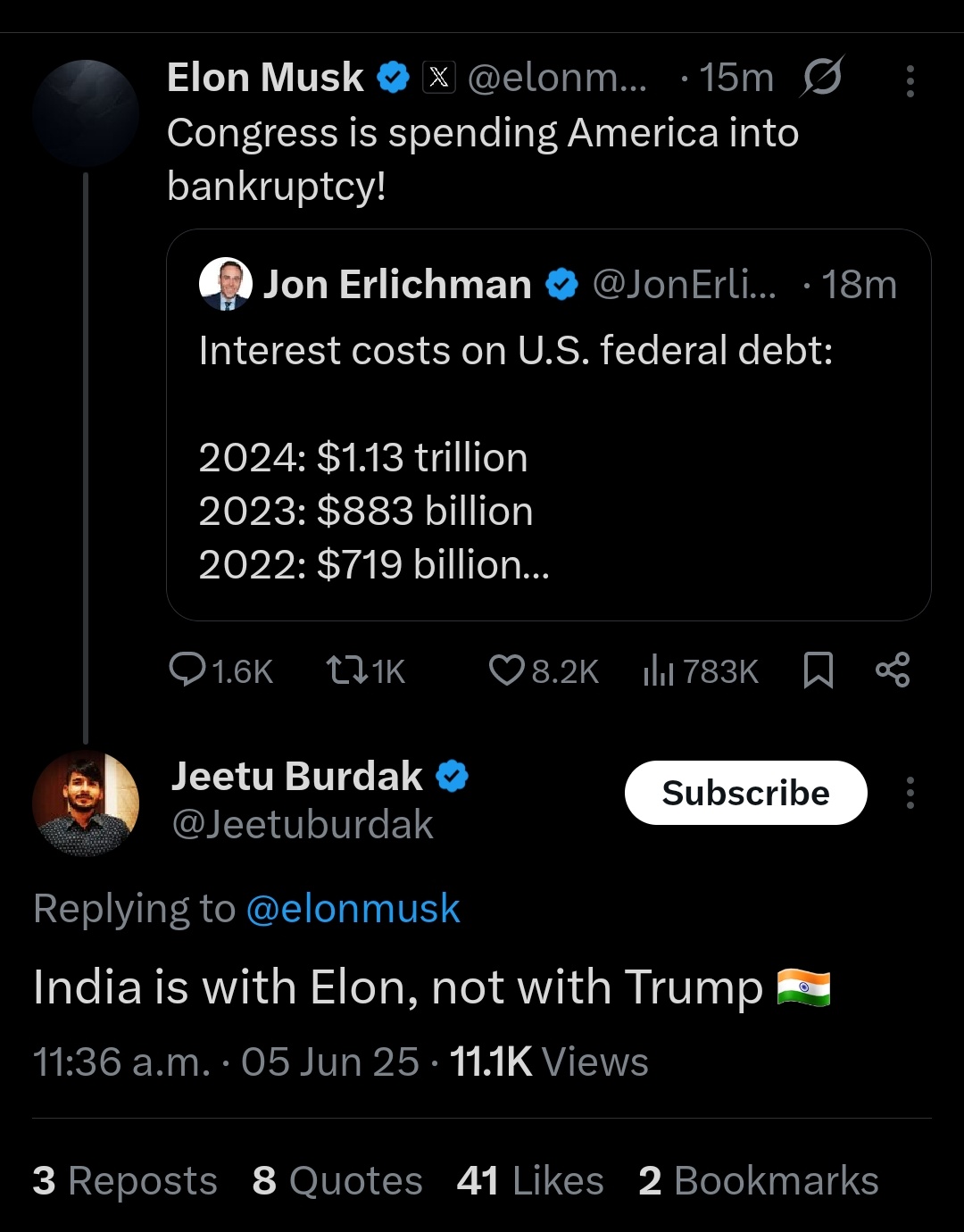This screenshot has height=1232, width=964.
Task: View the 3 Reposts list
Action: pyautogui.click(x=125, y=1181)
